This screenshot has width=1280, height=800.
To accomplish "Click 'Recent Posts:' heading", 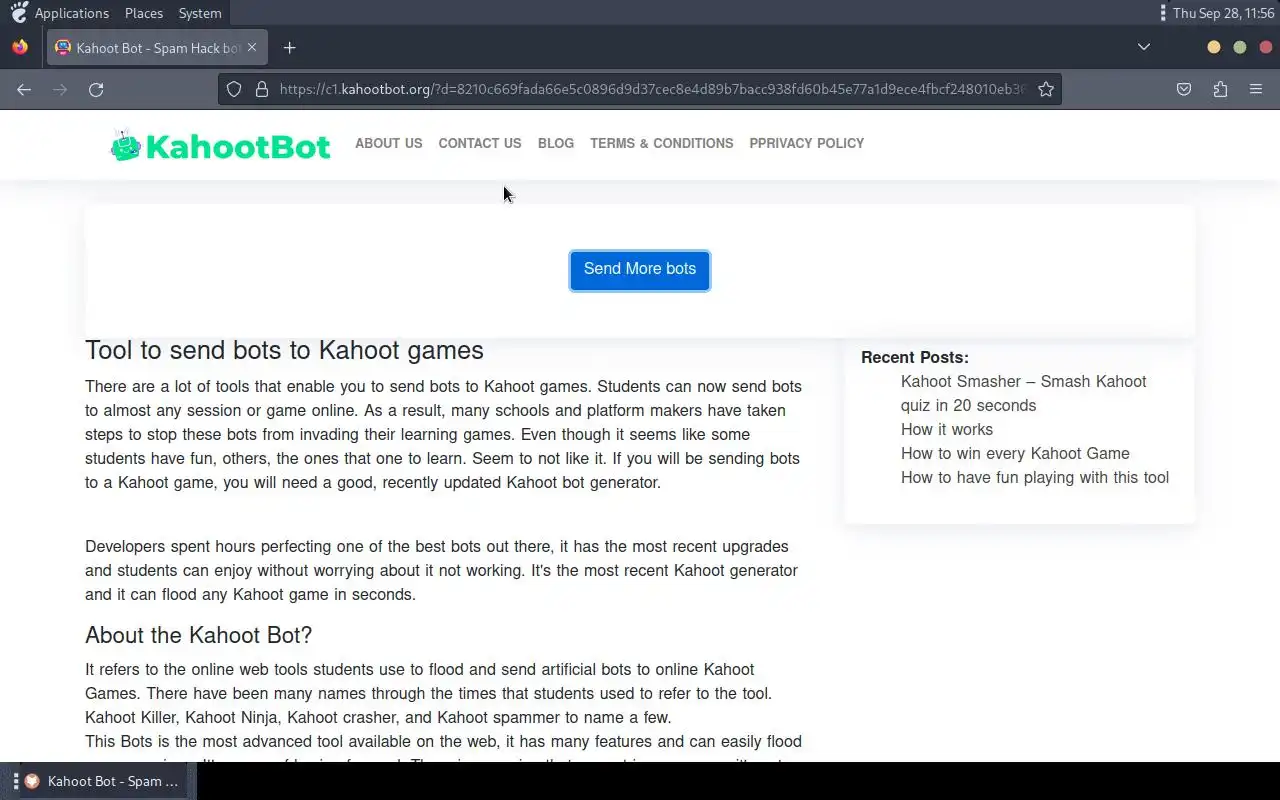I will coord(915,357).
